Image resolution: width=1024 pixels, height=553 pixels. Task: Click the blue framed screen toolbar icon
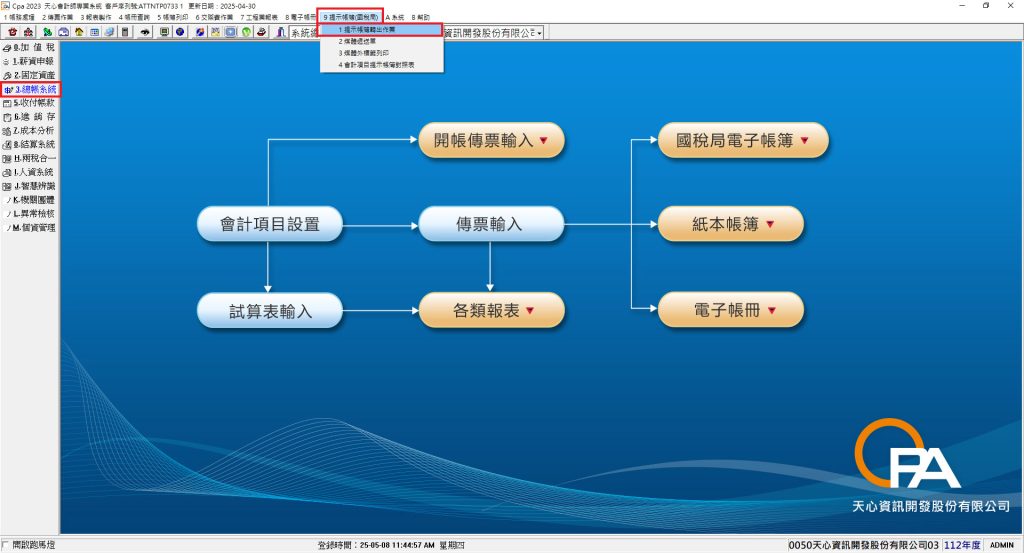pyautogui.click(x=231, y=32)
